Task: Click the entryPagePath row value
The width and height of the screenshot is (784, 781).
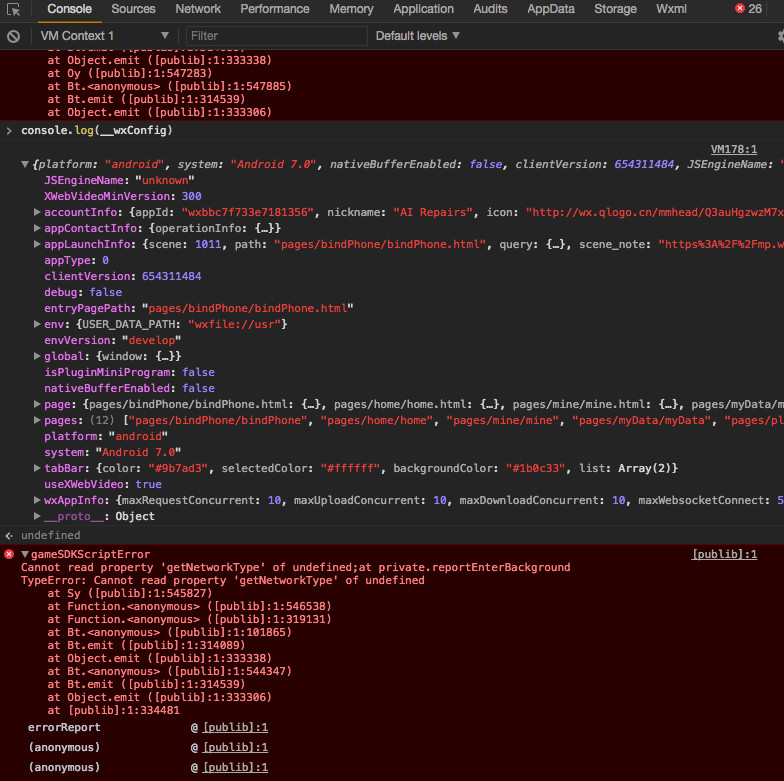Action: (248, 308)
